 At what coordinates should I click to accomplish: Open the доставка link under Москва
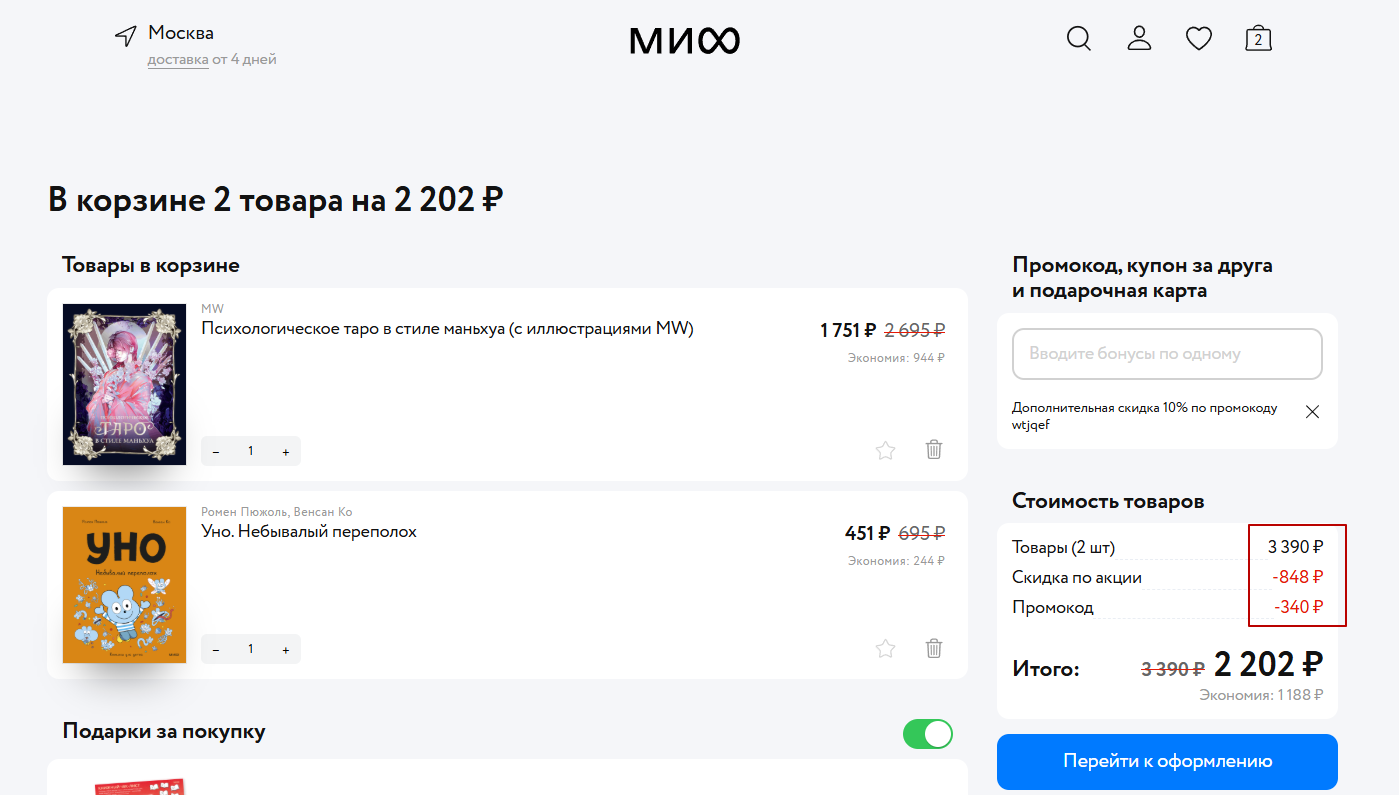pos(178,60)
